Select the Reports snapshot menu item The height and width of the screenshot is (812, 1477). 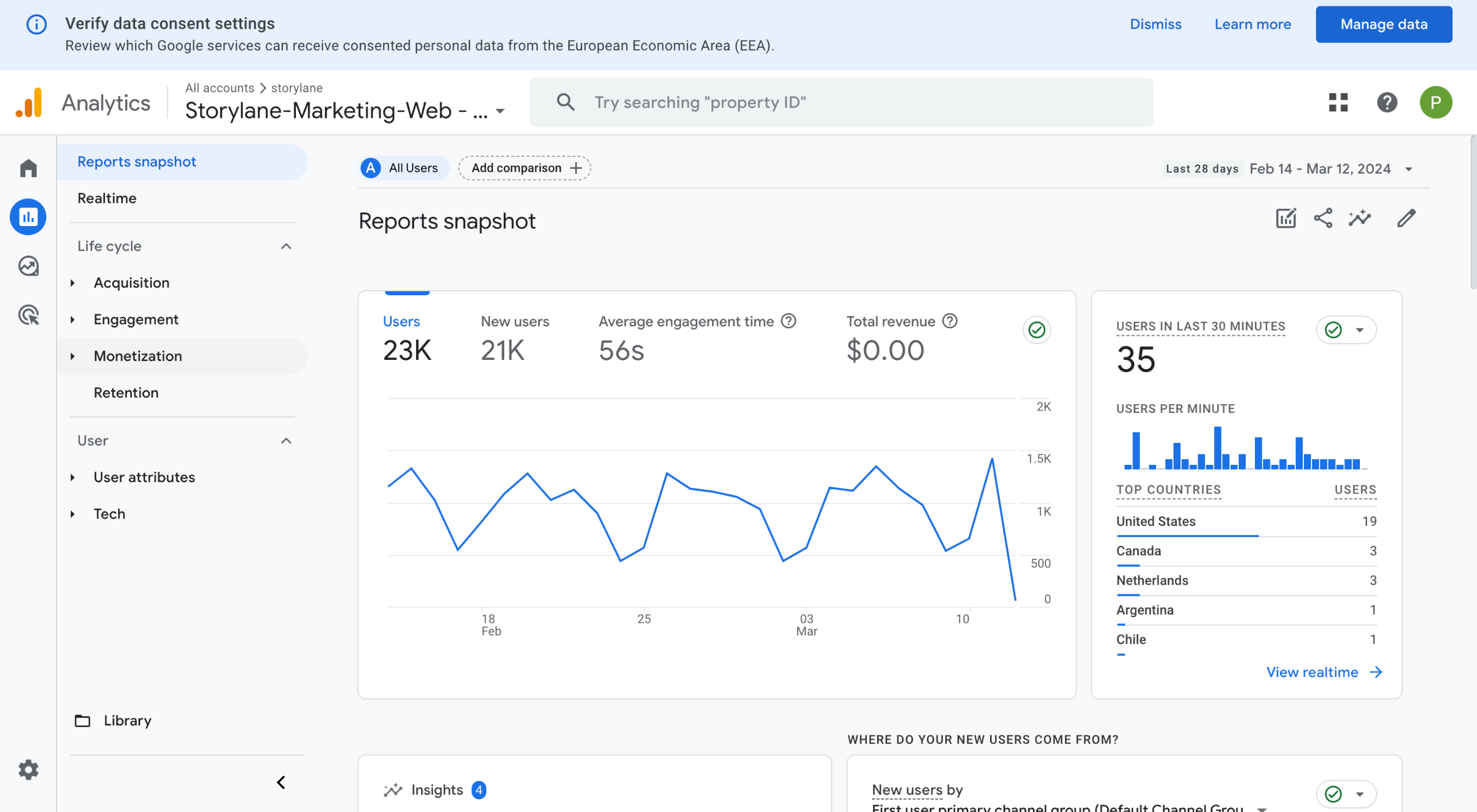182,162
